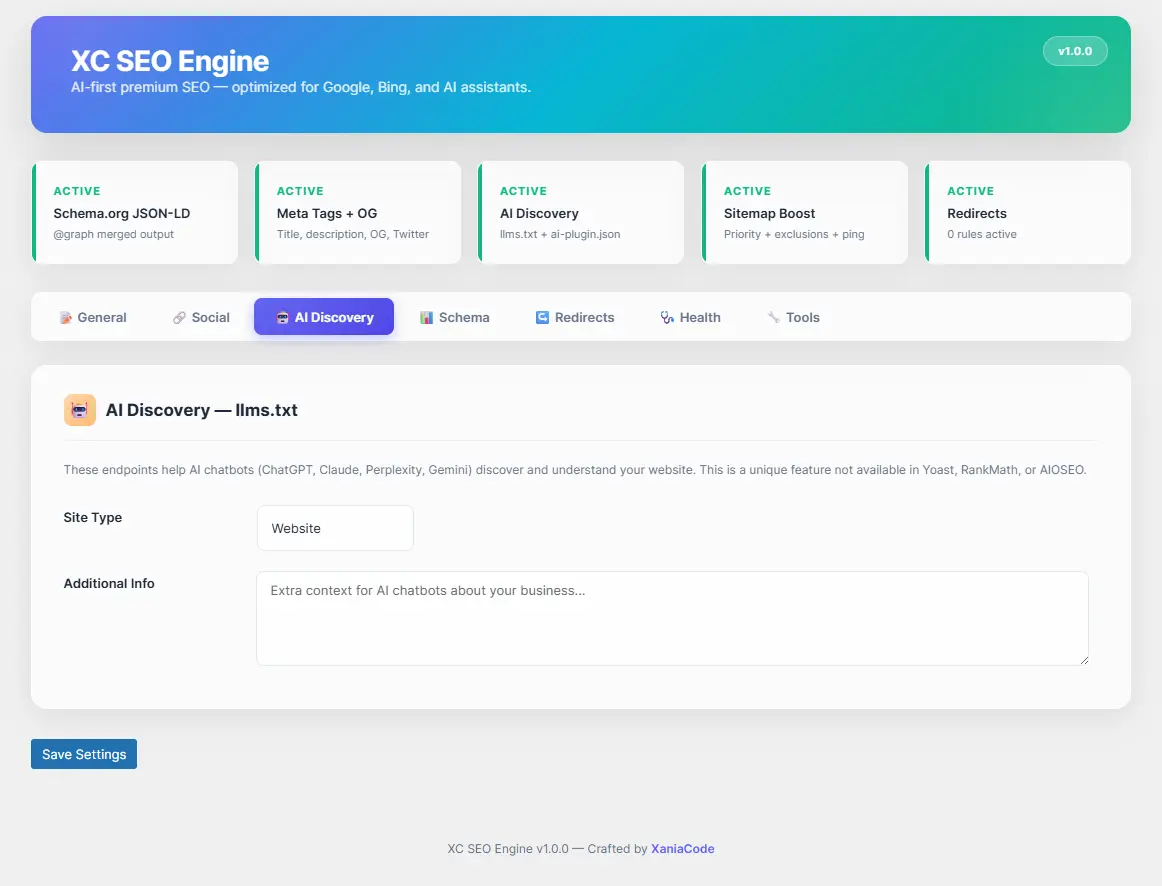Click the 'AI-first premium SEO' tagline
Viewport: 1162px width, 886px height.
tap(301, 87)
